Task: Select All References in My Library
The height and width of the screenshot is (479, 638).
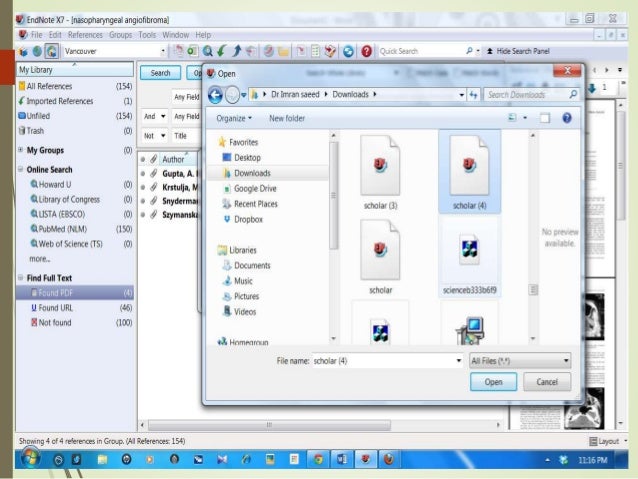Action: (75, 86)
